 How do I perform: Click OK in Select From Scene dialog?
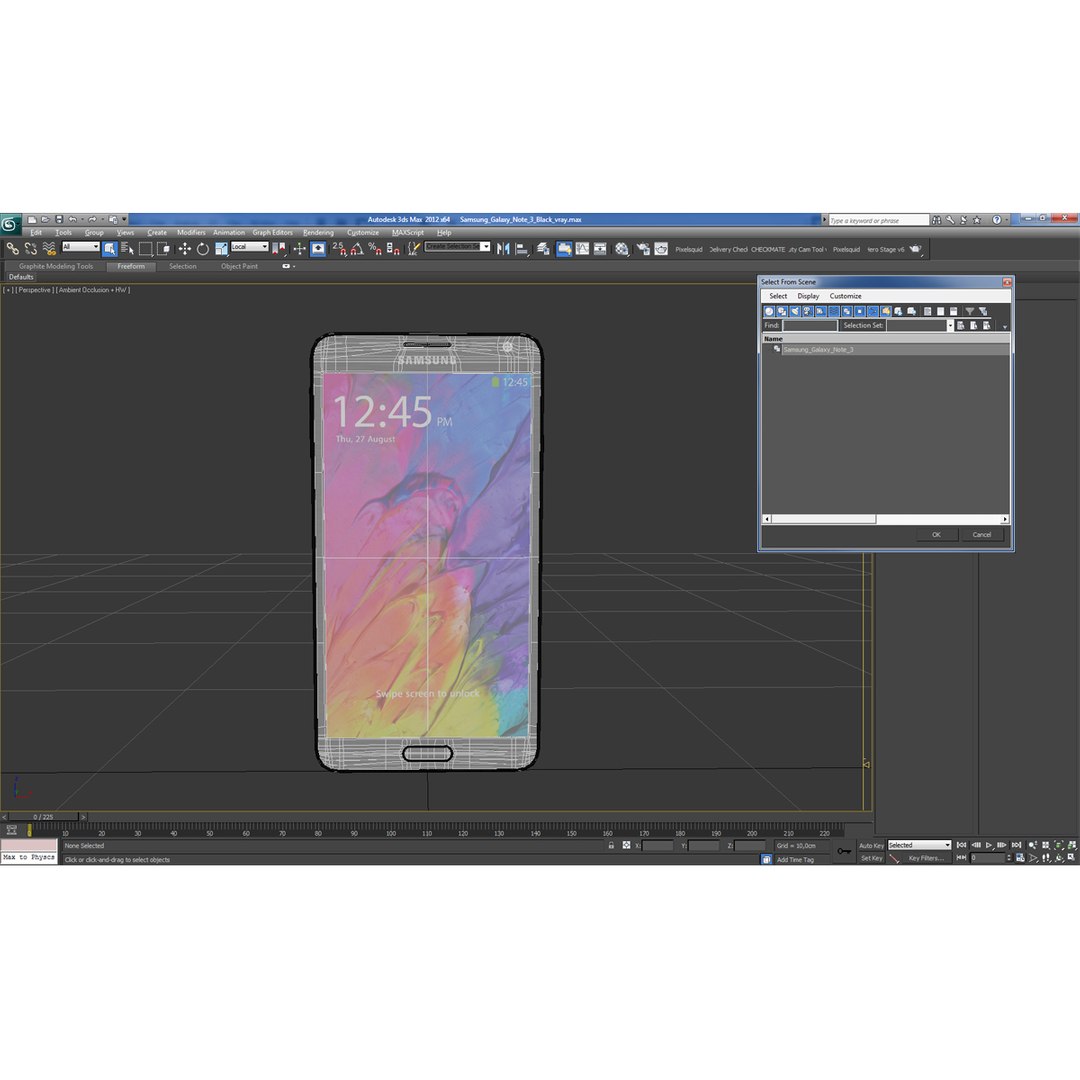point(936,534)
